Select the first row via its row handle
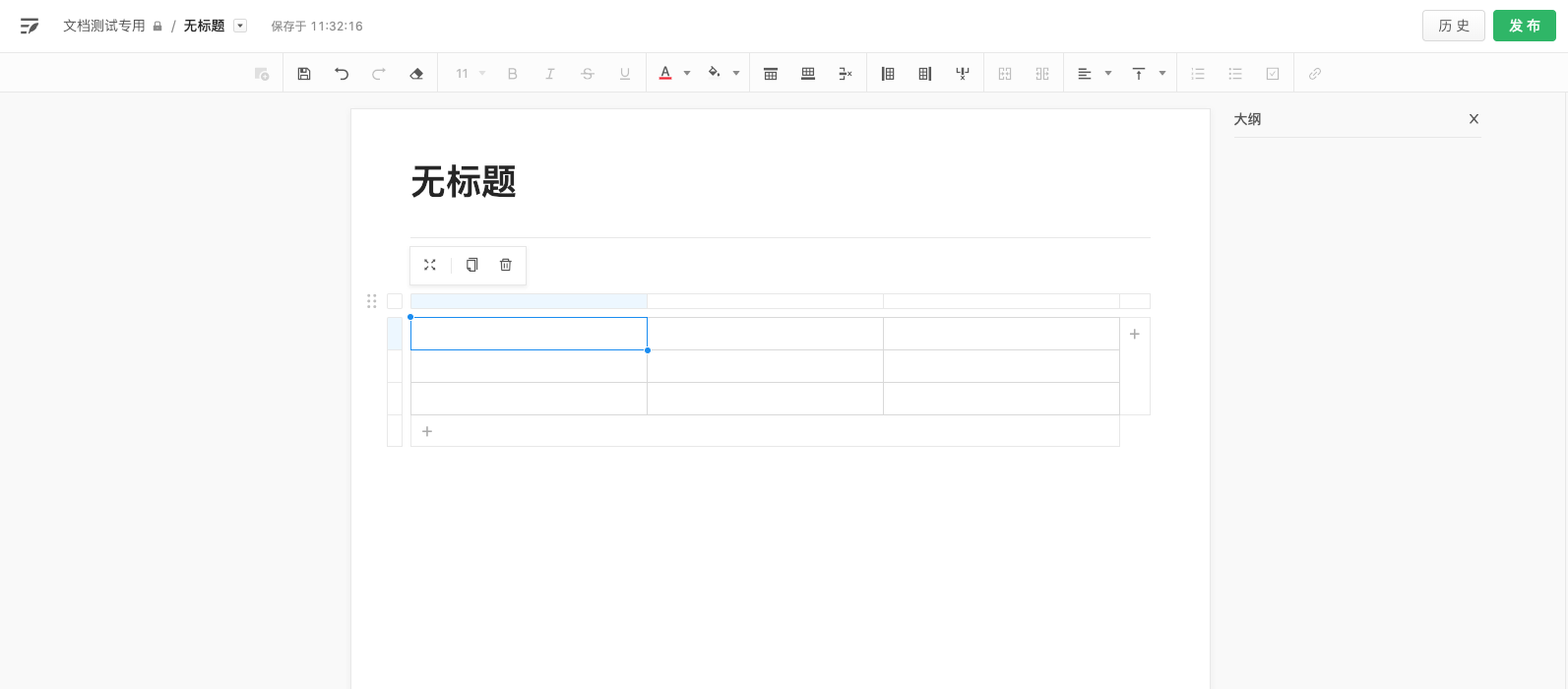The width and height of the screenshot is (1568, 689). [395, 334]
